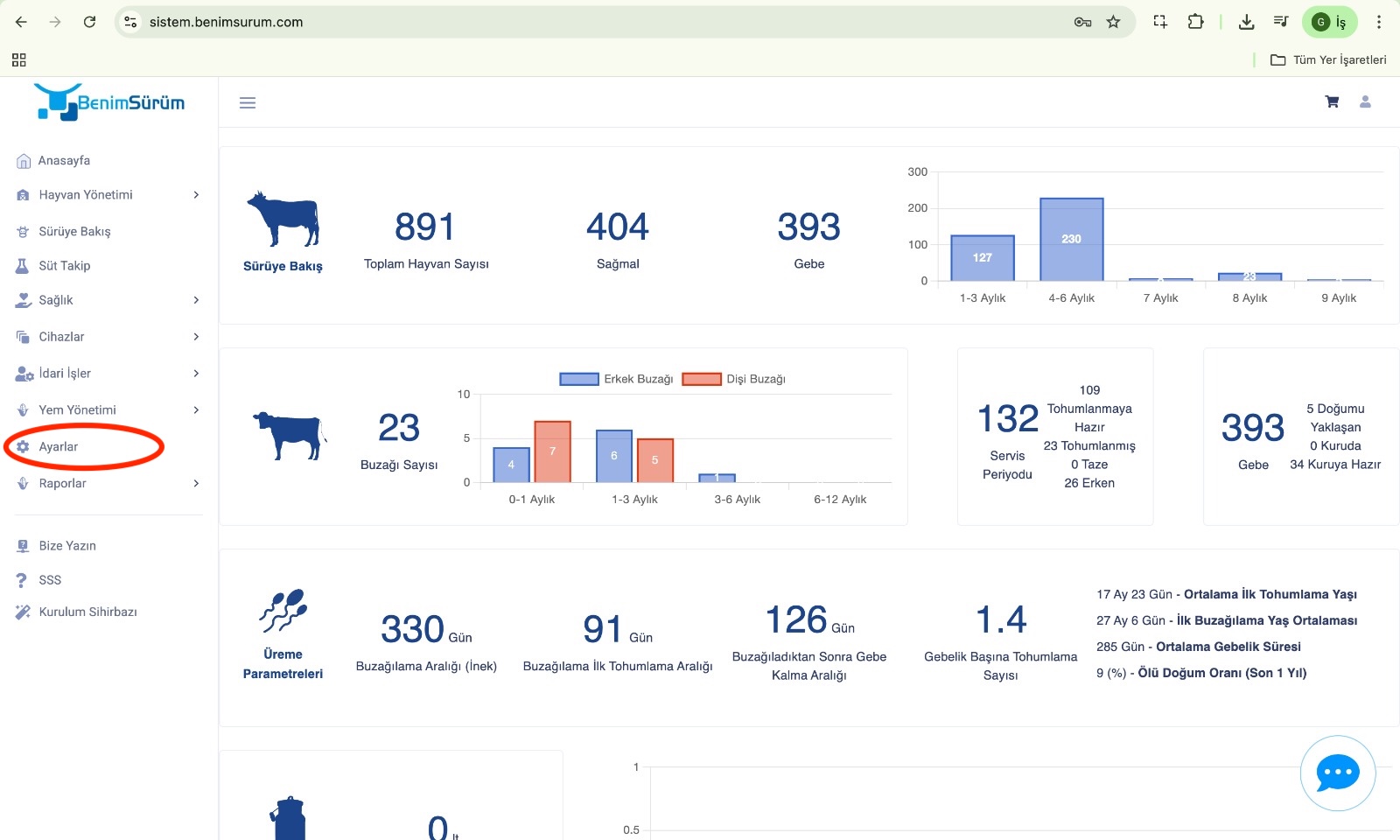The width and height of the screenshot is (1400, 840).
Task: Click the Sürüye Bakış cow icon
Action: 283,219
